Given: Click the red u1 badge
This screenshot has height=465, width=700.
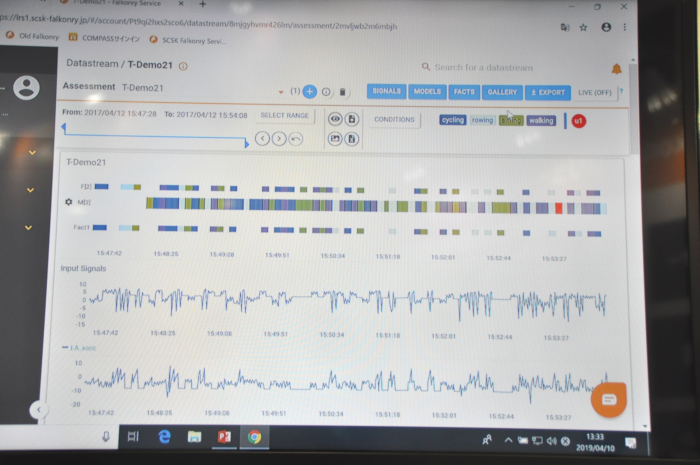Looking at the screenshot, I should pos(579,120).
